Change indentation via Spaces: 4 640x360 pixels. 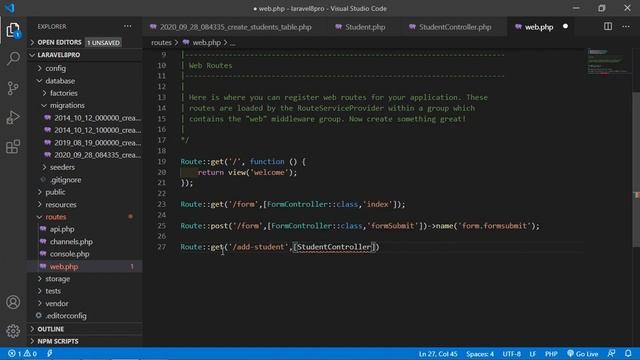tap(480, 354)
